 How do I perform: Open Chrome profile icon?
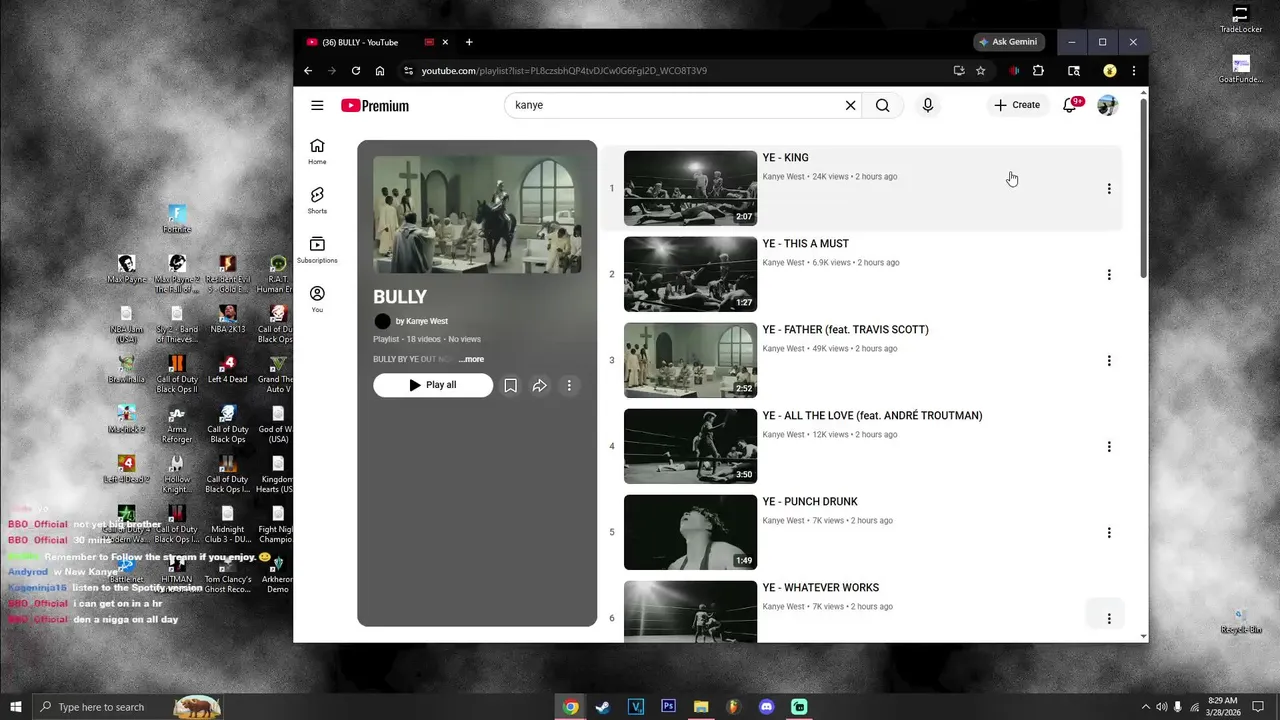click(x=1109, y=71)
